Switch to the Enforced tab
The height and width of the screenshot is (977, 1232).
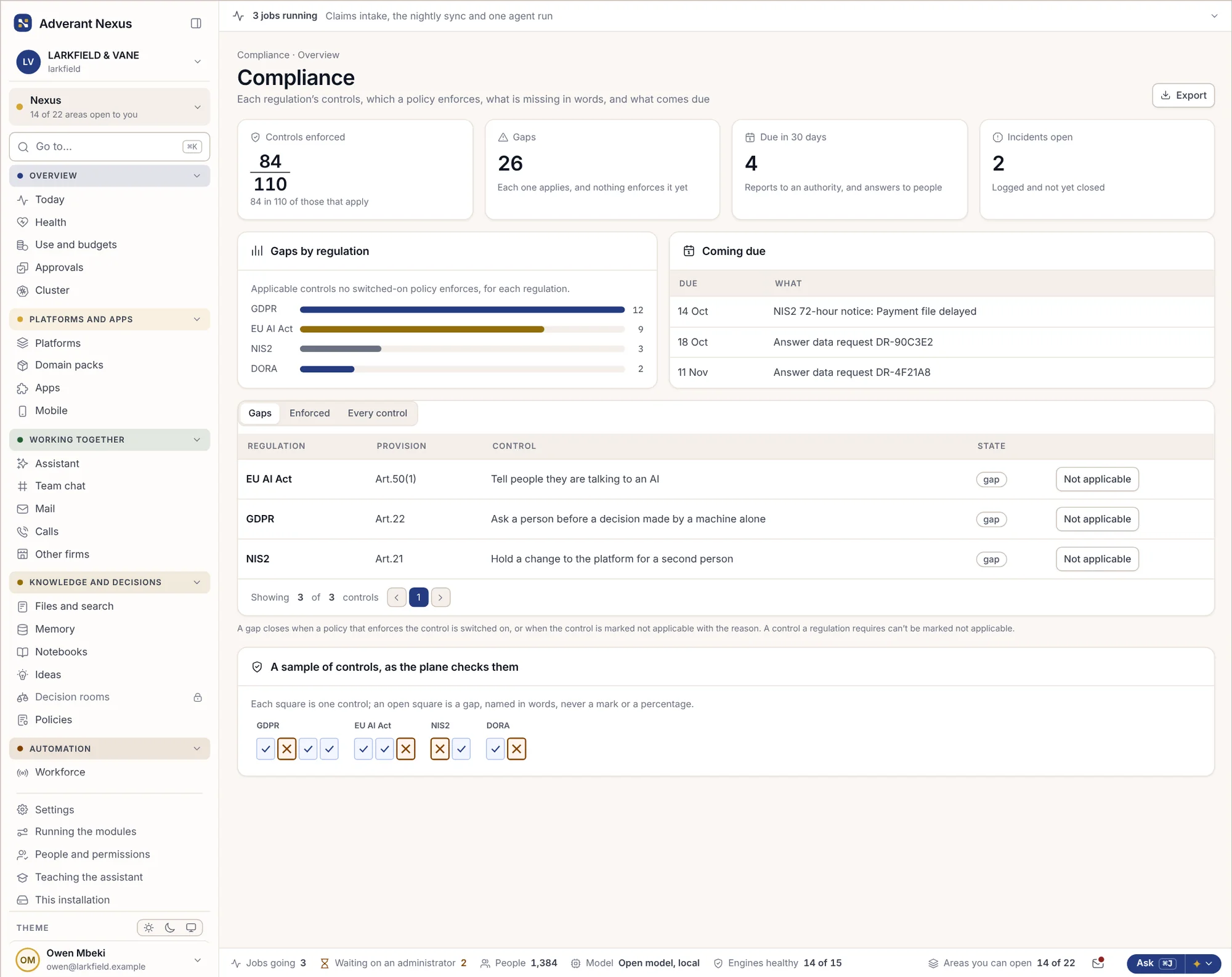310,413
